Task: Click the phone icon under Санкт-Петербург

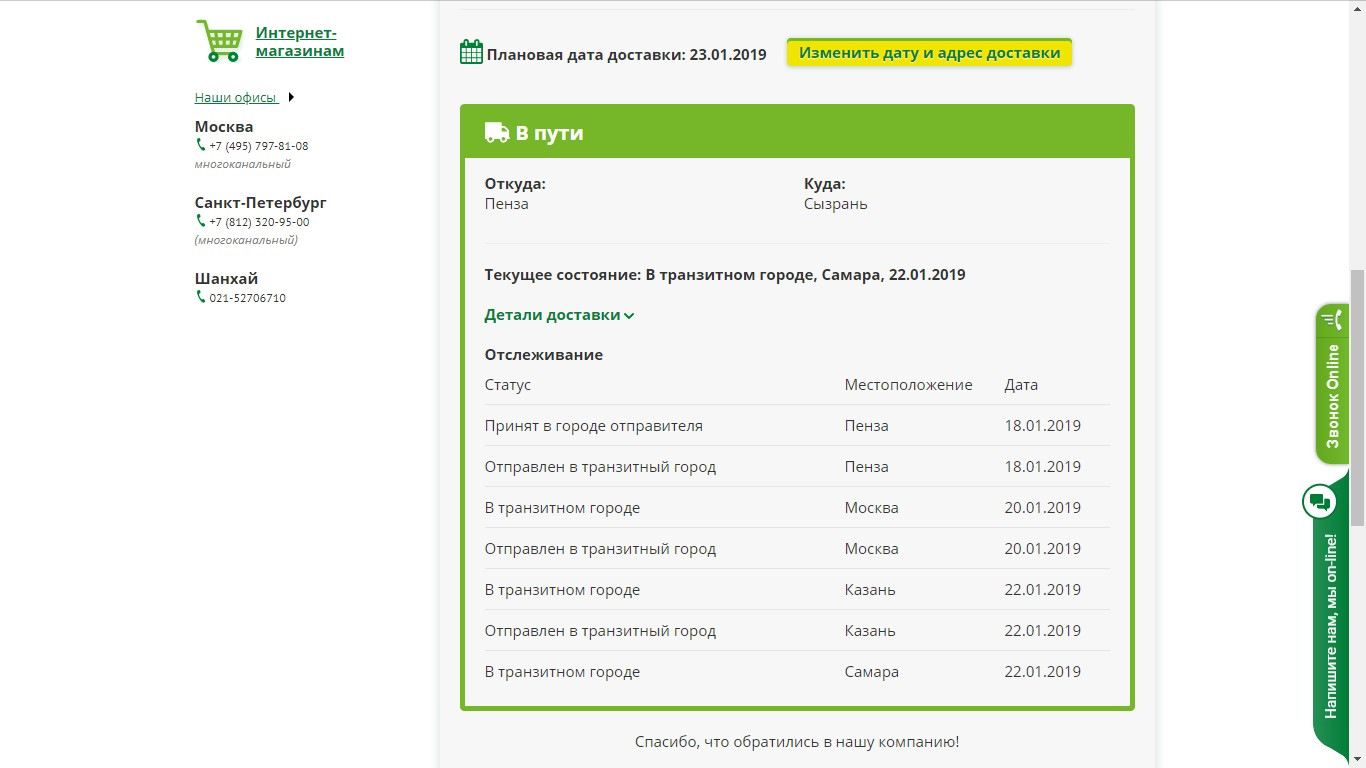Action: (200, 221)
